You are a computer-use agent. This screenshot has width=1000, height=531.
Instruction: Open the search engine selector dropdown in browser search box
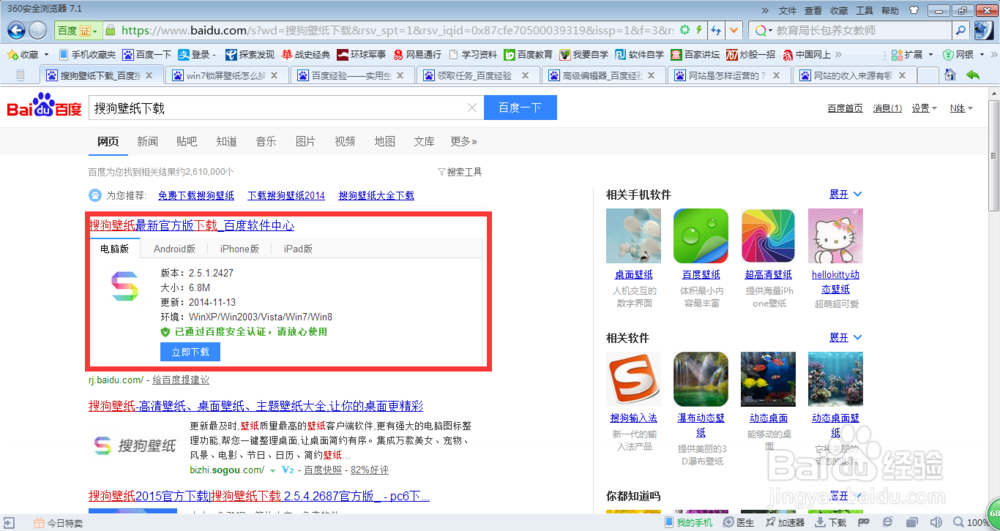coord(761,30)
